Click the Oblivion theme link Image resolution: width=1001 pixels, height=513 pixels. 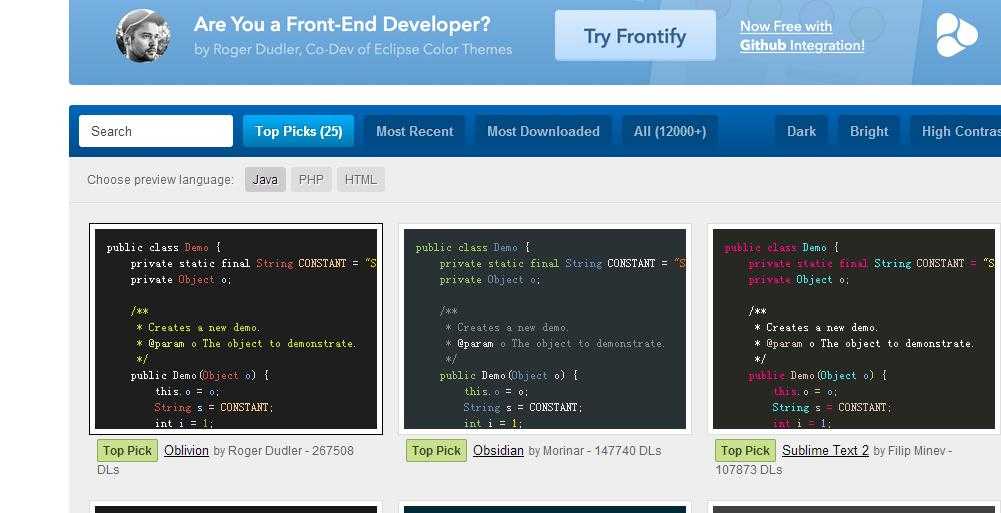click(186, 450)
